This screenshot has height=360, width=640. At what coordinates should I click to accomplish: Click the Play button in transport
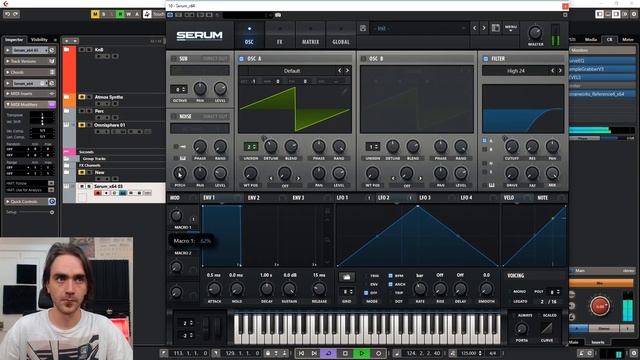[x=362, y=353]
